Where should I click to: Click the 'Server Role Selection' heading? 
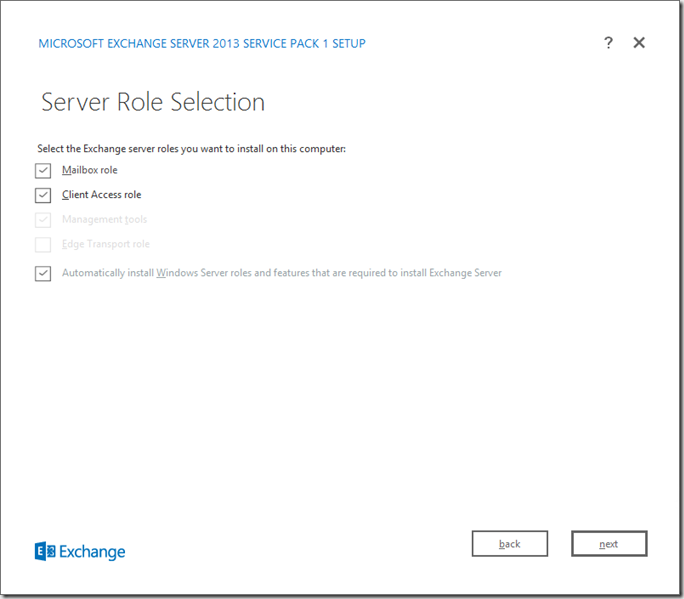[153, 102]
